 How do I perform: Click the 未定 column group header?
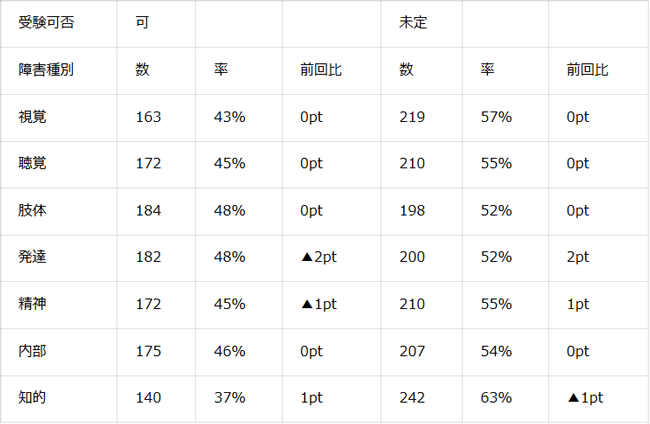coord(413,22)
